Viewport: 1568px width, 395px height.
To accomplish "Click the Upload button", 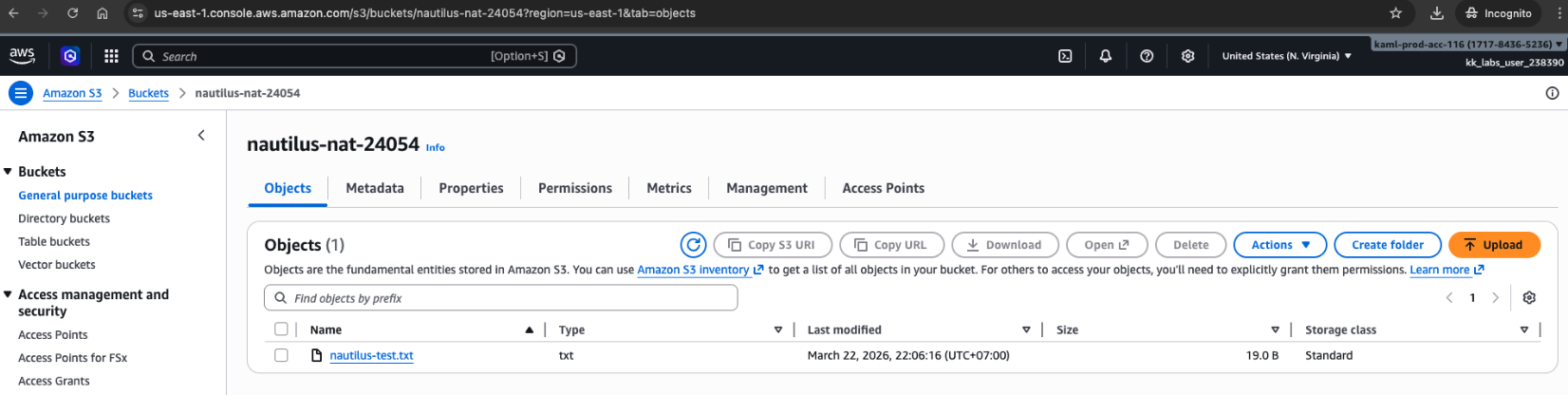I will click(x=1492, y=245).
